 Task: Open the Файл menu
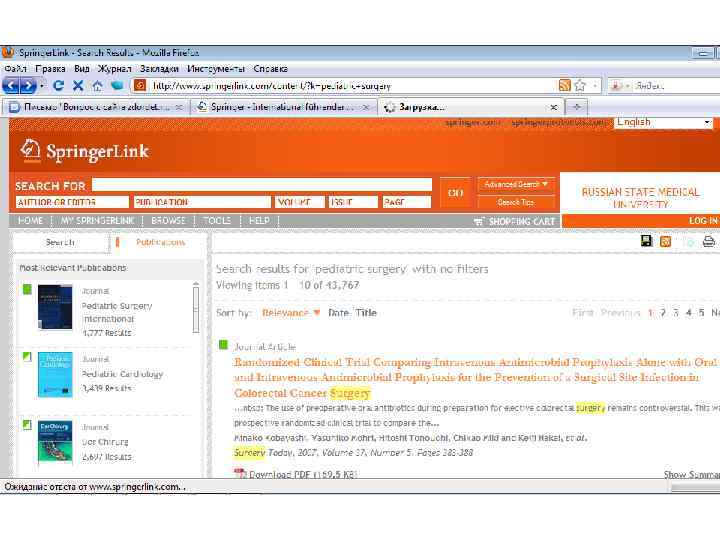pyautogui.click(x=15, y=69)
